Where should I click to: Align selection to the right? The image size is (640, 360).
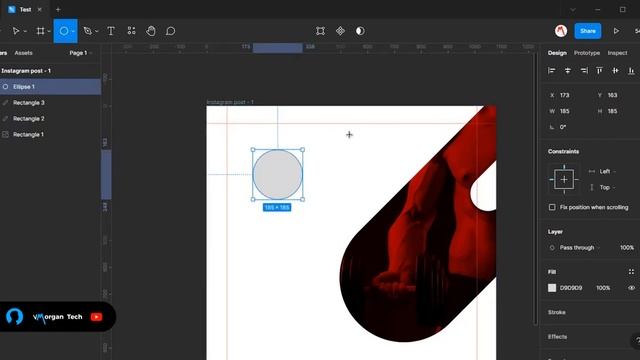pos(584,71)
